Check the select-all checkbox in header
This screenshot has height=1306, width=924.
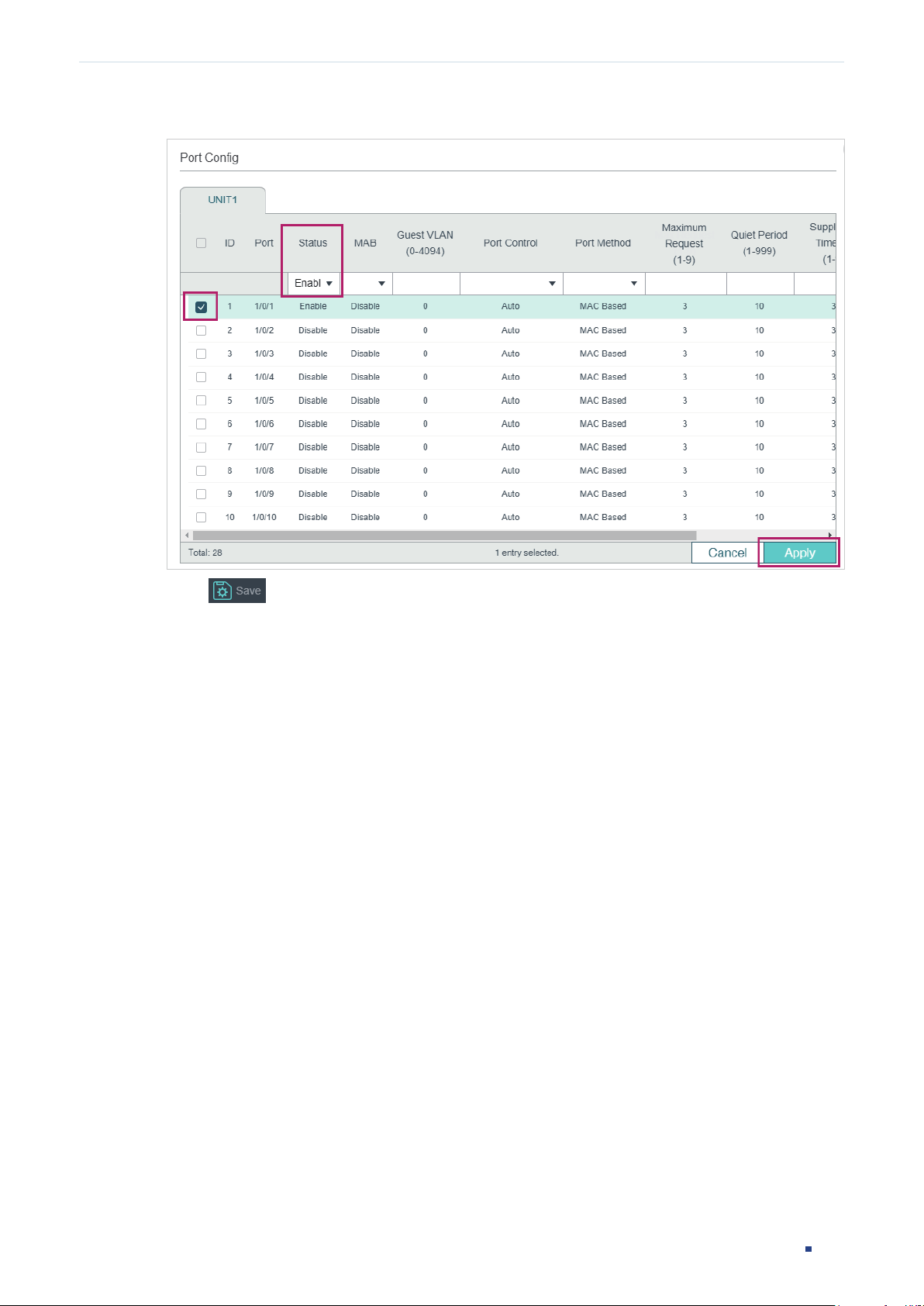(201, 243)
